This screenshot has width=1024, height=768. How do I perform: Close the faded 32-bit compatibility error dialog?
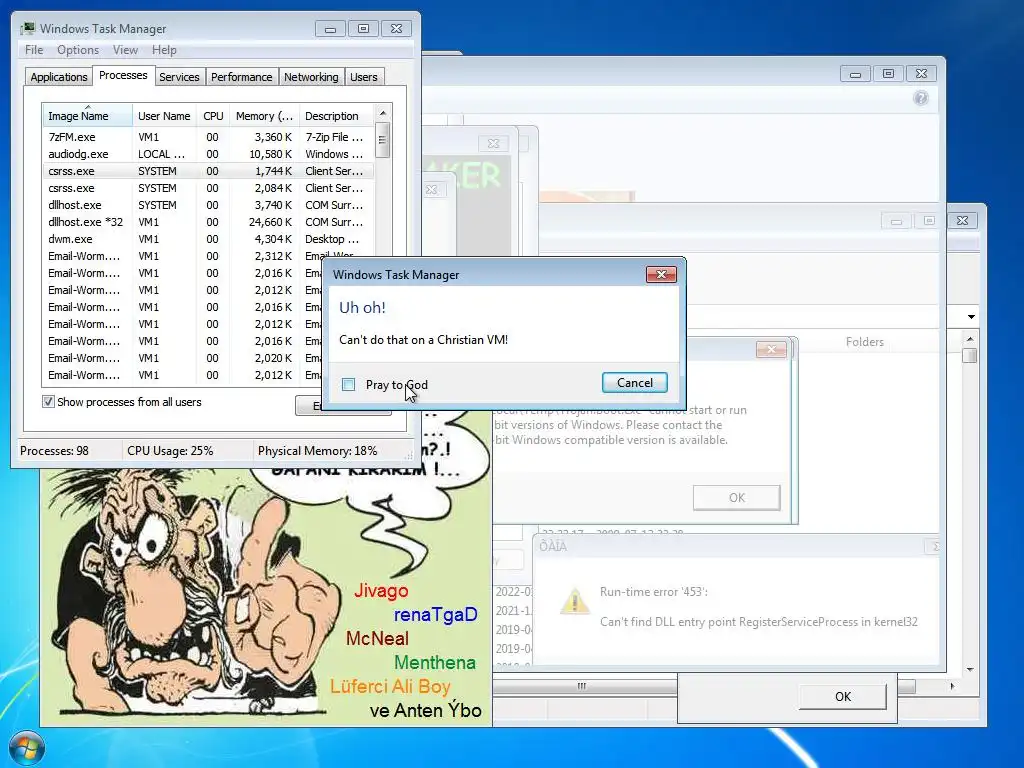tap(771, 349)
